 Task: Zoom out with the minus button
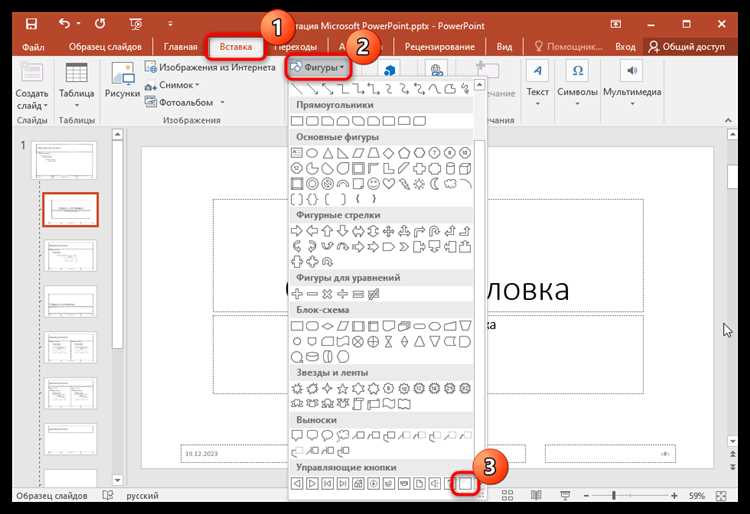[x=587, y=496]
